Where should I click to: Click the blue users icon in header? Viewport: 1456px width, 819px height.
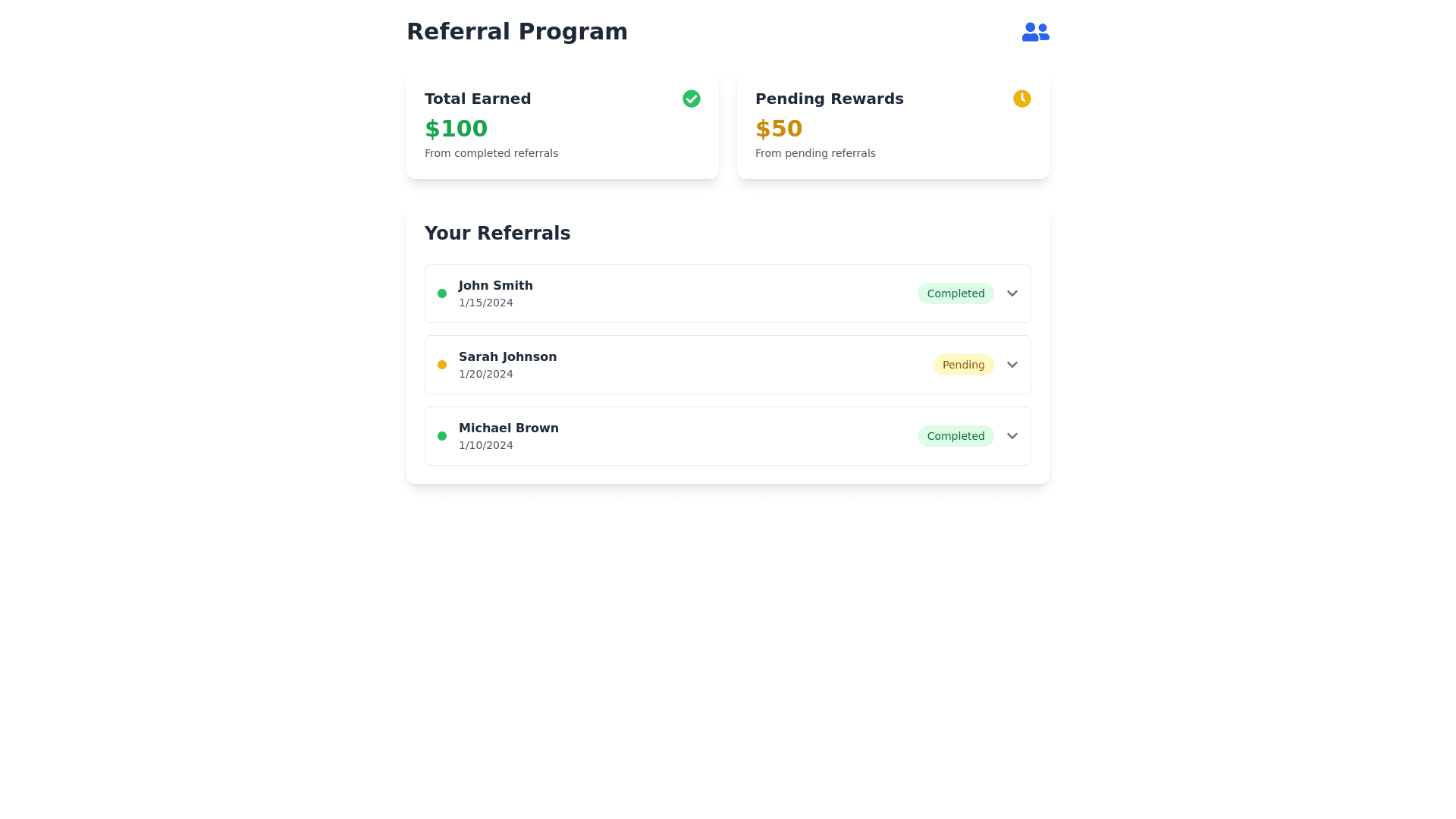pos(1035,32)
